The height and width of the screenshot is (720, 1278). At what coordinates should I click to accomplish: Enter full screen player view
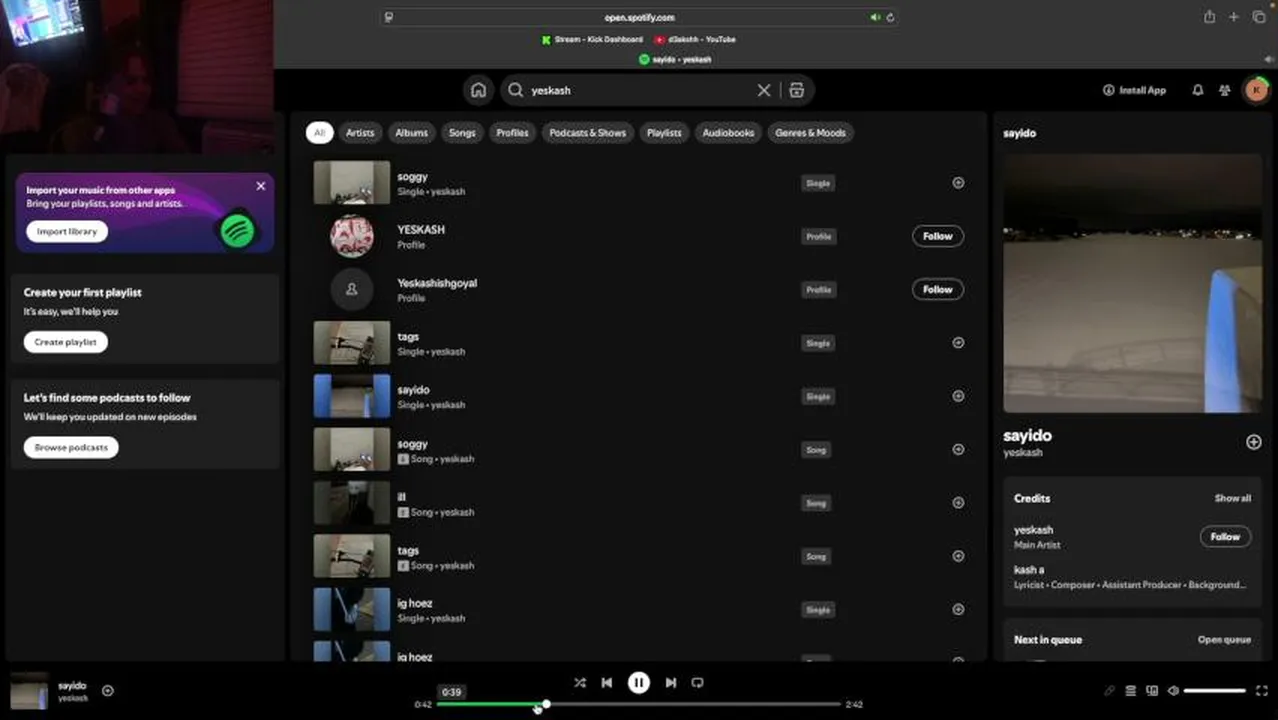[1262, 691]
